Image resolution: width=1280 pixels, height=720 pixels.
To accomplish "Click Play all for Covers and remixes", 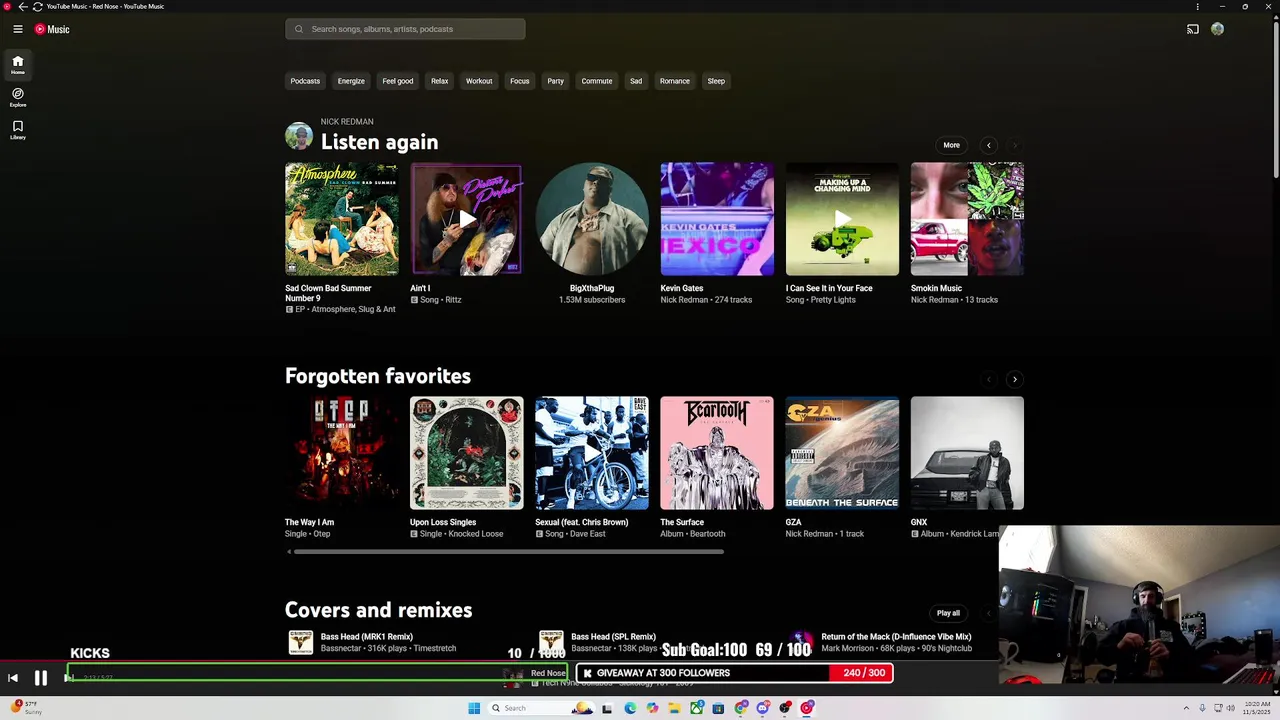I will tap(948, 613).
